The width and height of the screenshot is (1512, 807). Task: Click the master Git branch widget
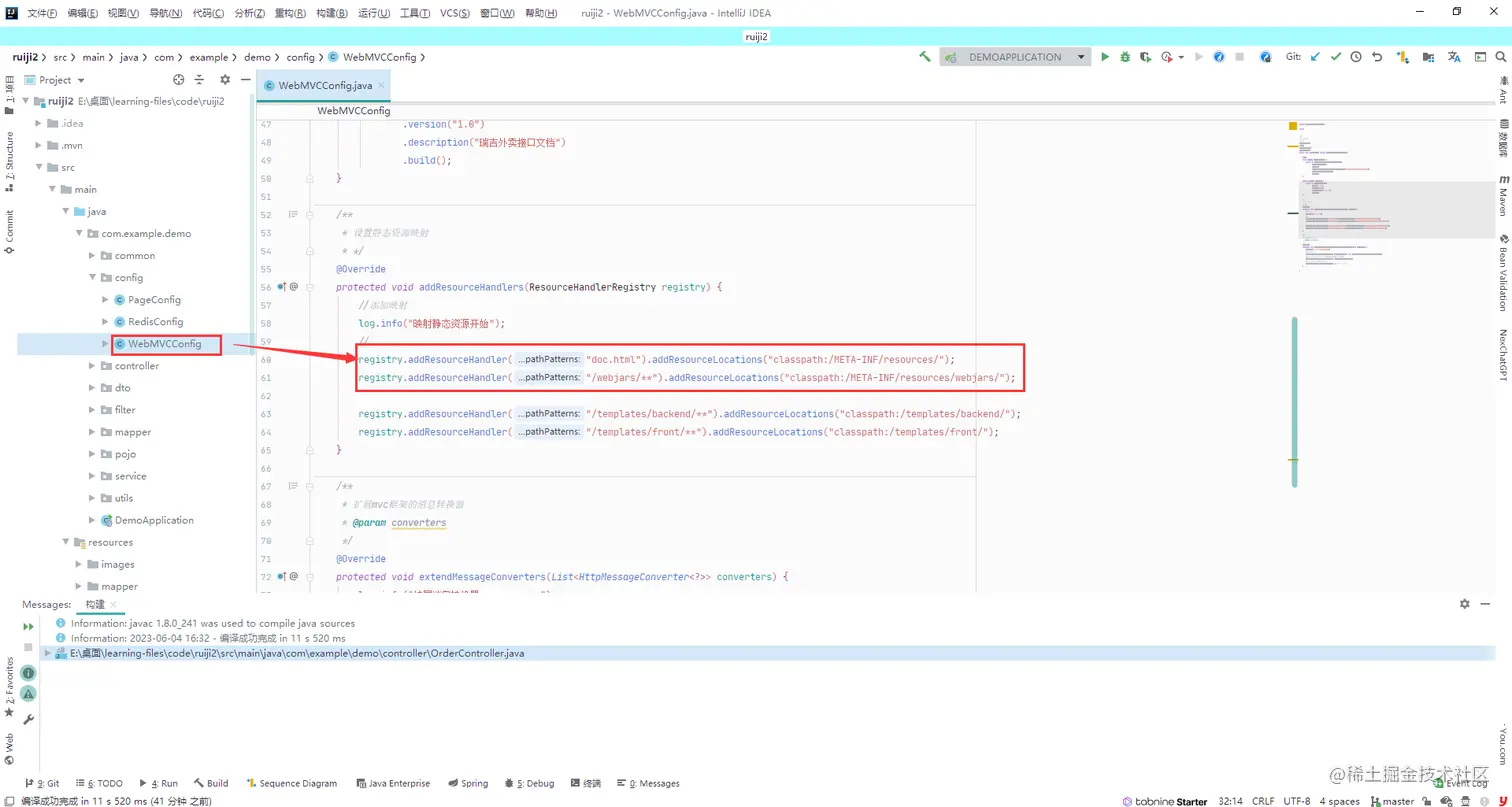pos(1393,801)
